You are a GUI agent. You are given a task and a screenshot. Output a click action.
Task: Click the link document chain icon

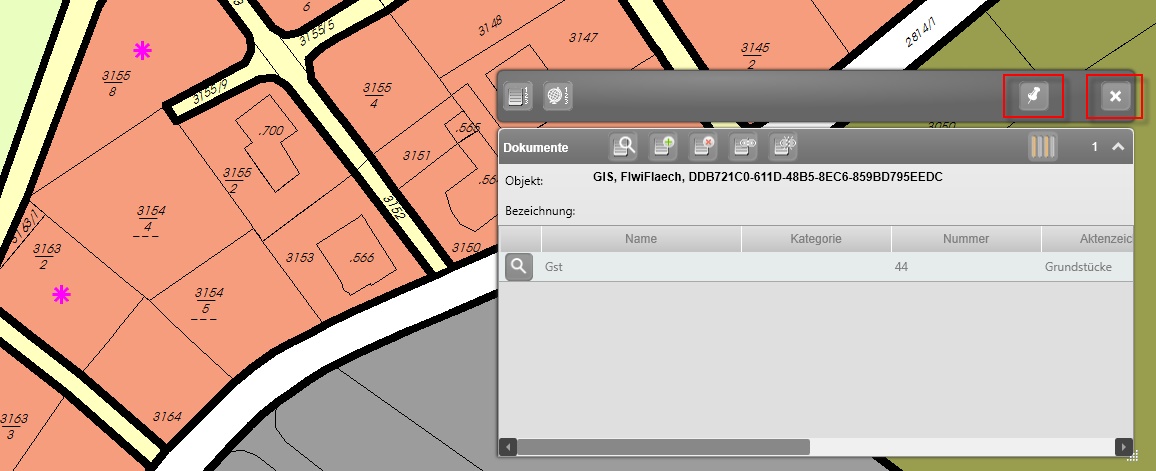point(743,147)
